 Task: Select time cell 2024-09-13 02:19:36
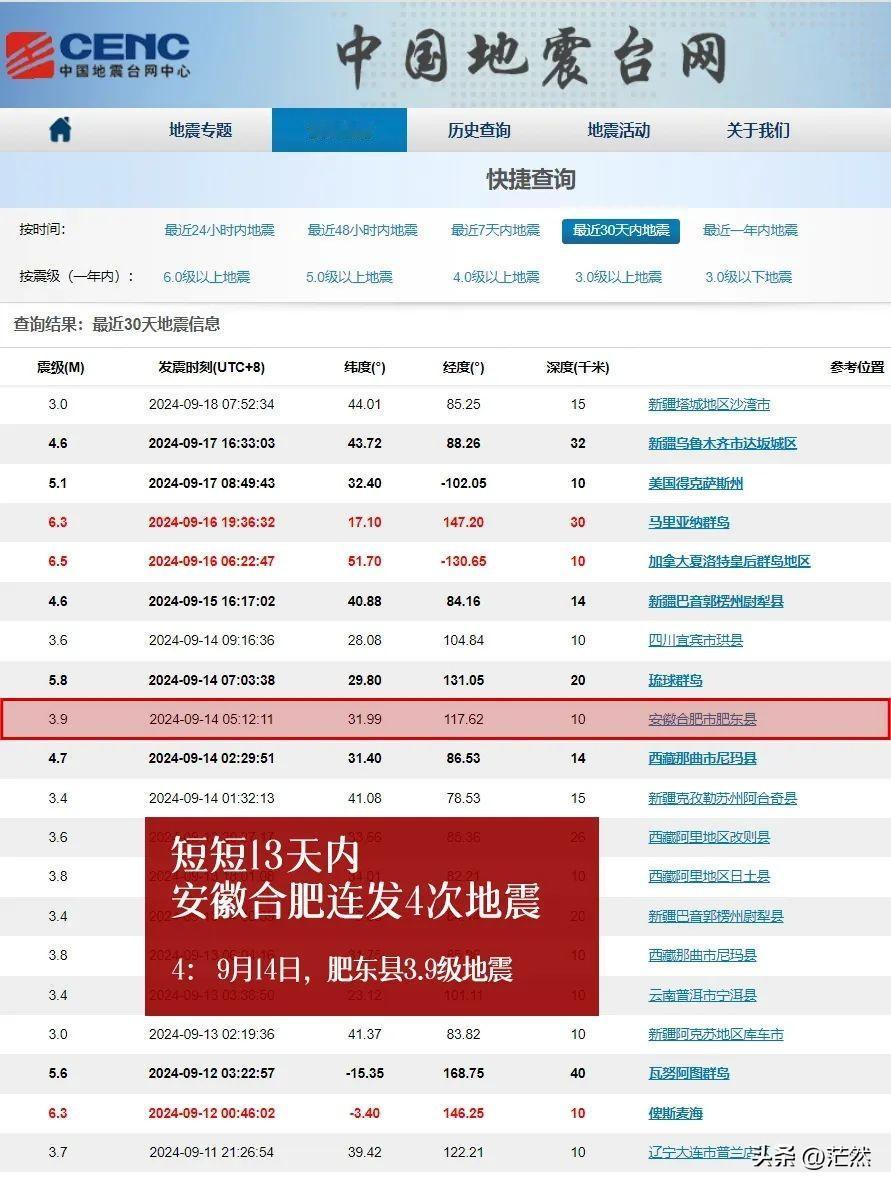(211, 1034)
